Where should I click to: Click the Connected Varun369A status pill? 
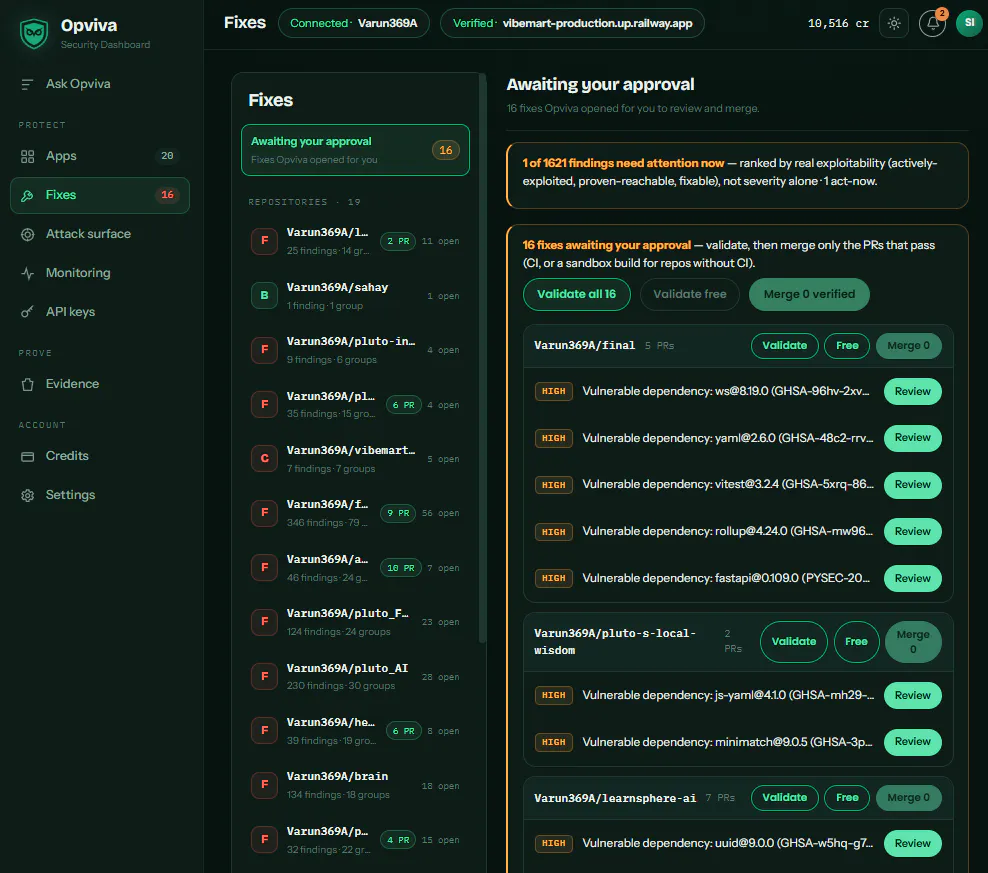point(353,23)
